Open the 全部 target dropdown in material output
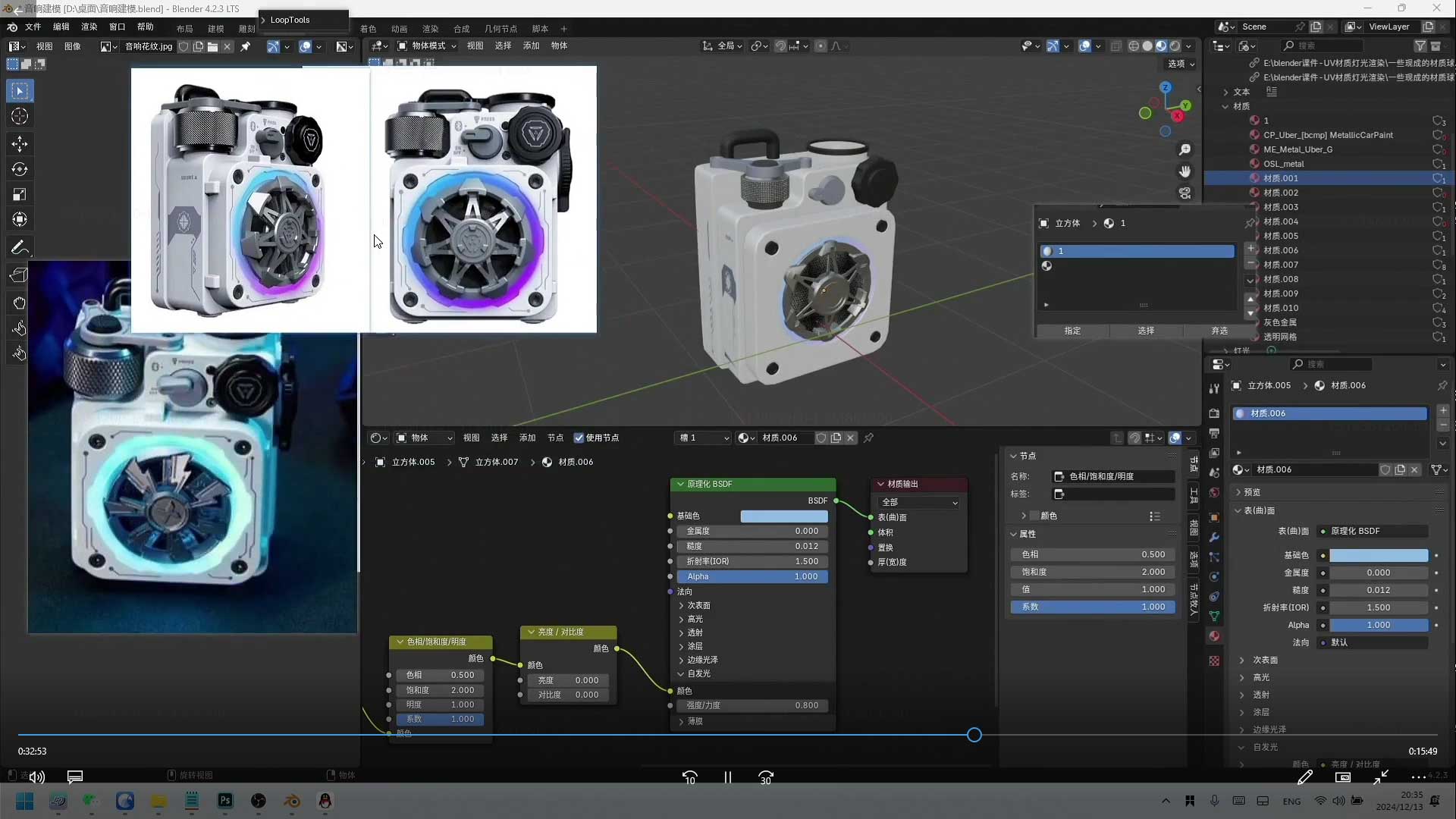The width and height of the screenshot is (1456, 819). 919,502
